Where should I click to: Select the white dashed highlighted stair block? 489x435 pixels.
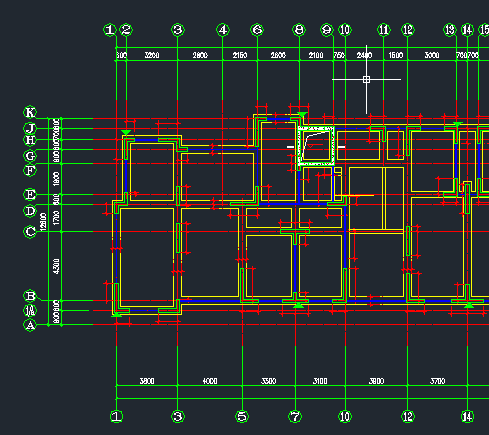[316, 146]
